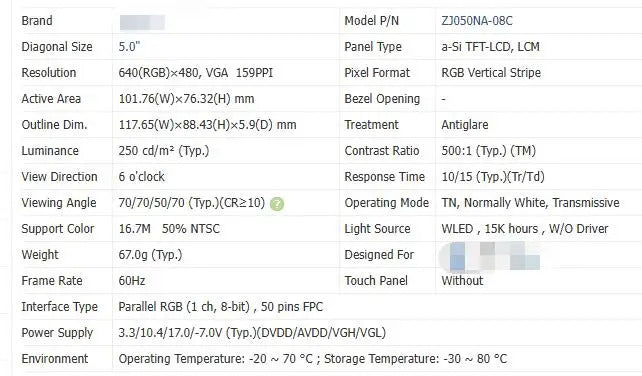642x376 pixels.
Task: Click the Environment temperature range text
Action: click(313, 359)
